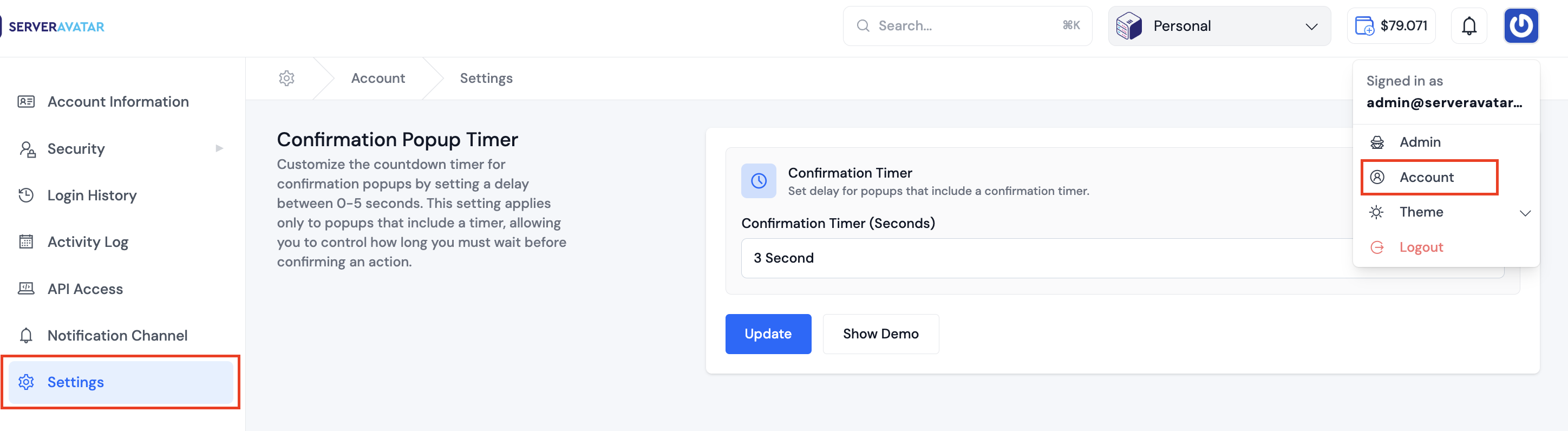Expand the Theme option chevron

click(1525, 213)
